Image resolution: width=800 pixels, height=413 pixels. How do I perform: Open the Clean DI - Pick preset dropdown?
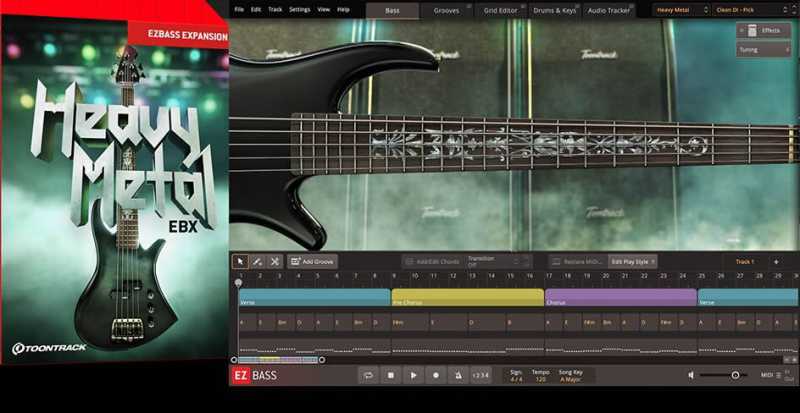tap(749, 10)
